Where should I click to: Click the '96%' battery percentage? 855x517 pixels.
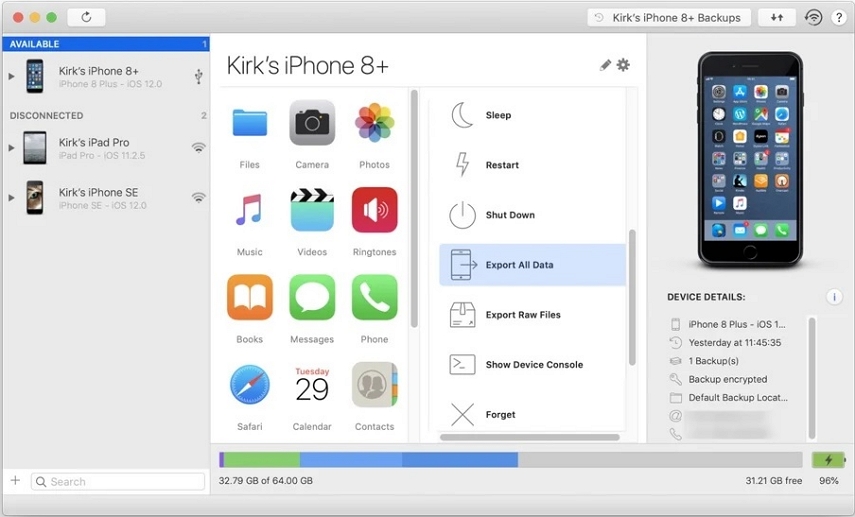828,480
